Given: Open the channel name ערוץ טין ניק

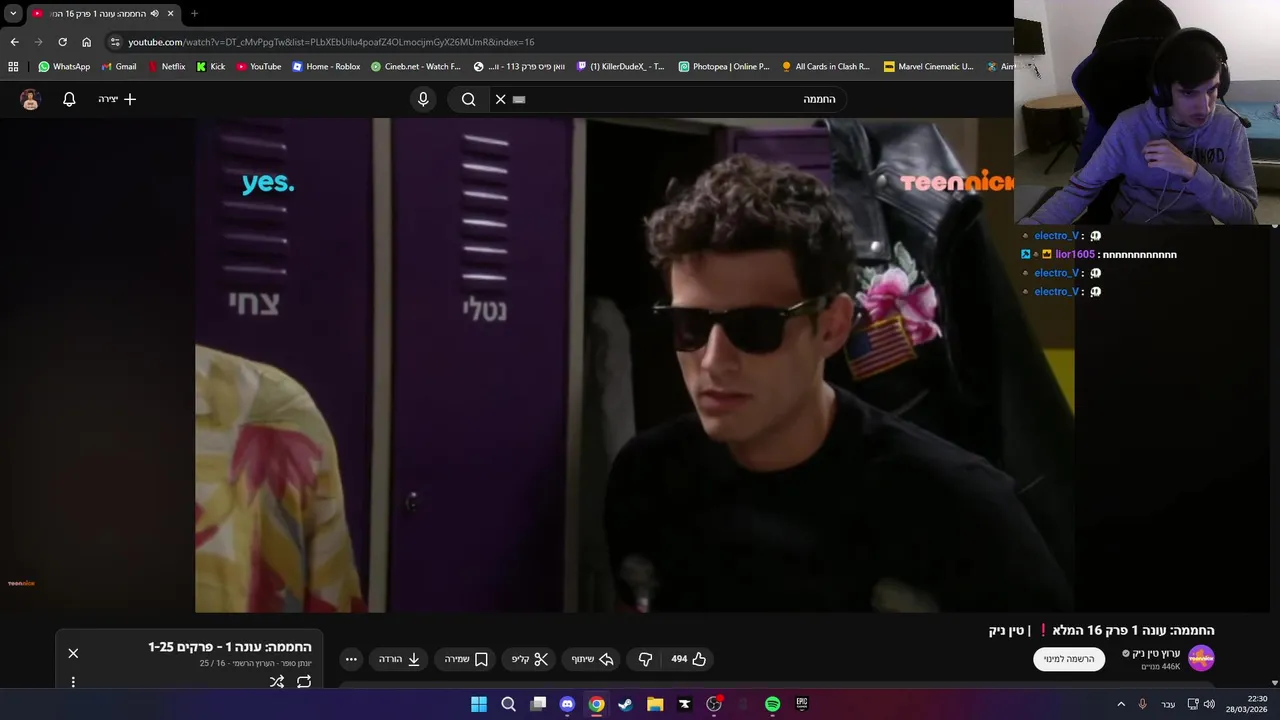Looking at the screenshot, I should pos(1156,653).
